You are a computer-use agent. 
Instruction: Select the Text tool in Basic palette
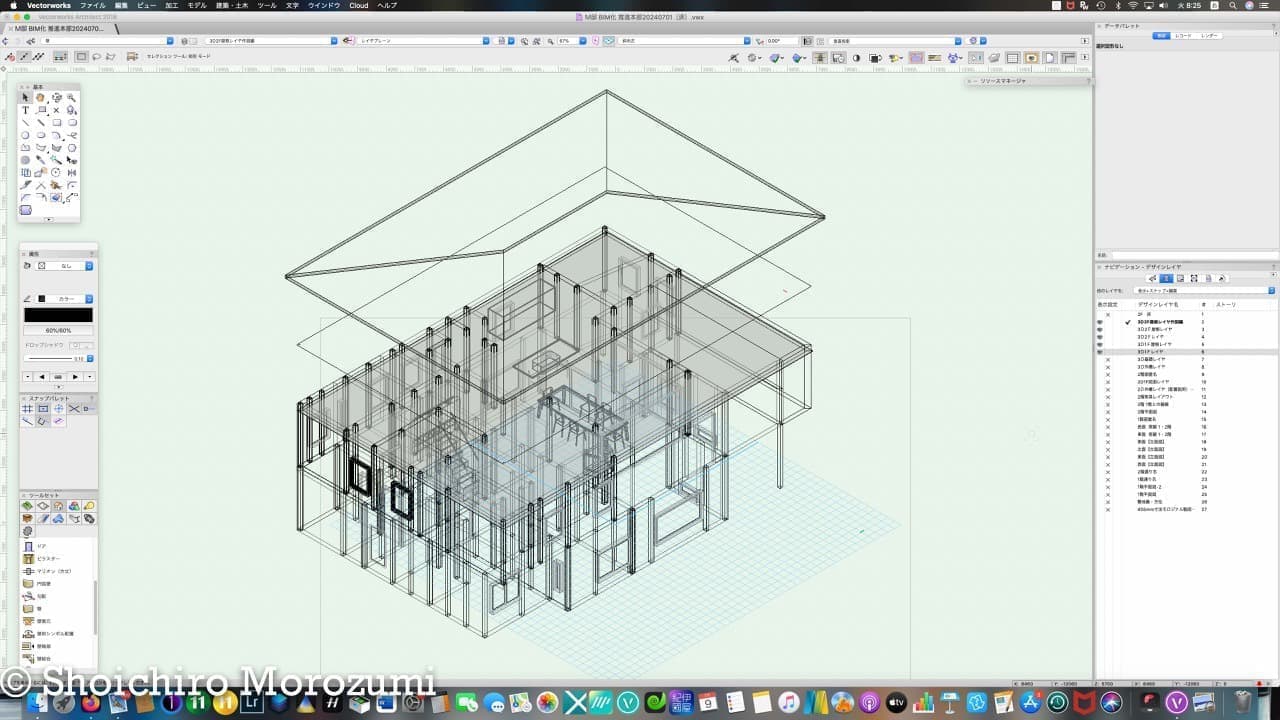26,110
